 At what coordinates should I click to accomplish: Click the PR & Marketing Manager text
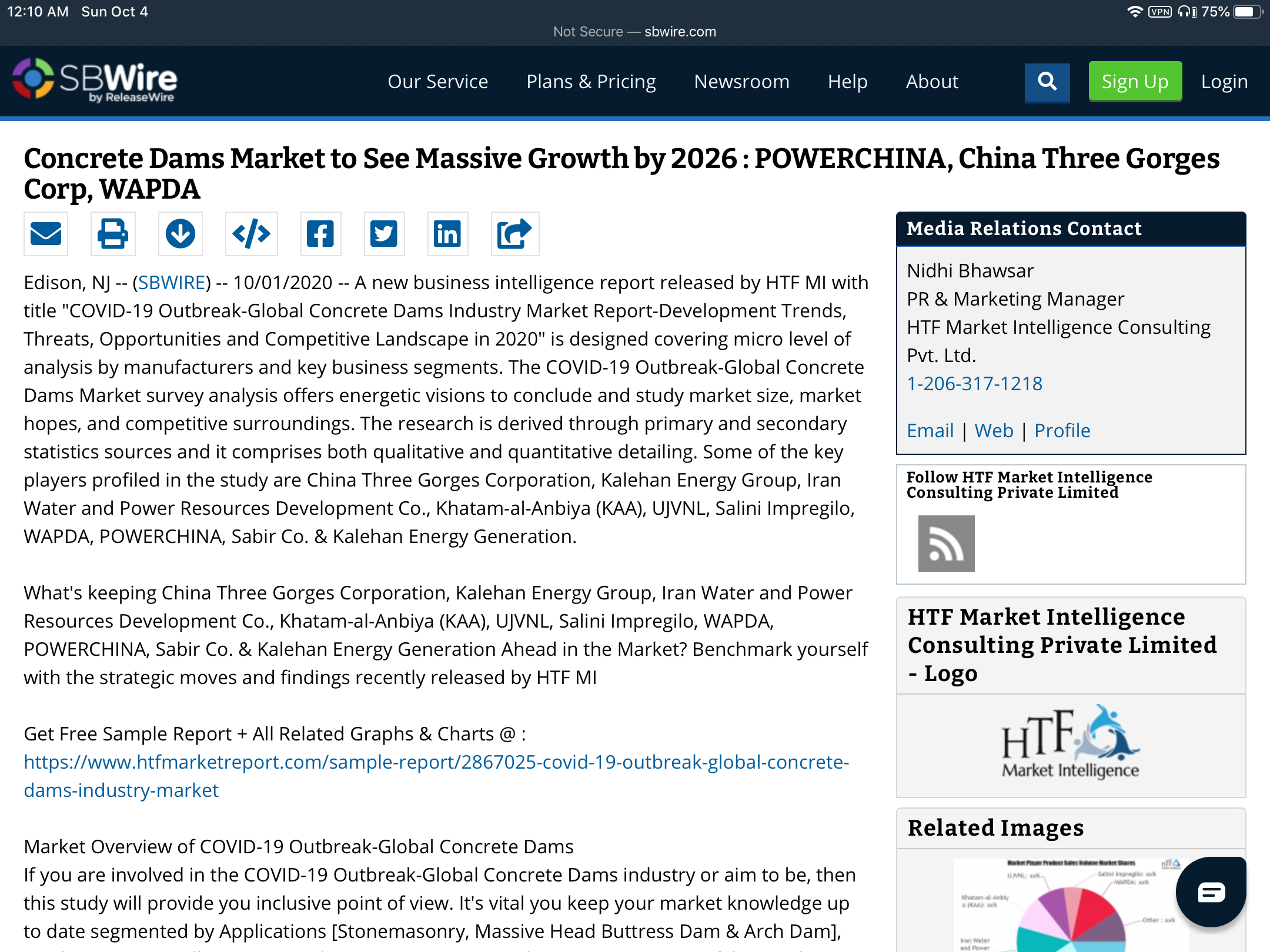coord(1015,299)
